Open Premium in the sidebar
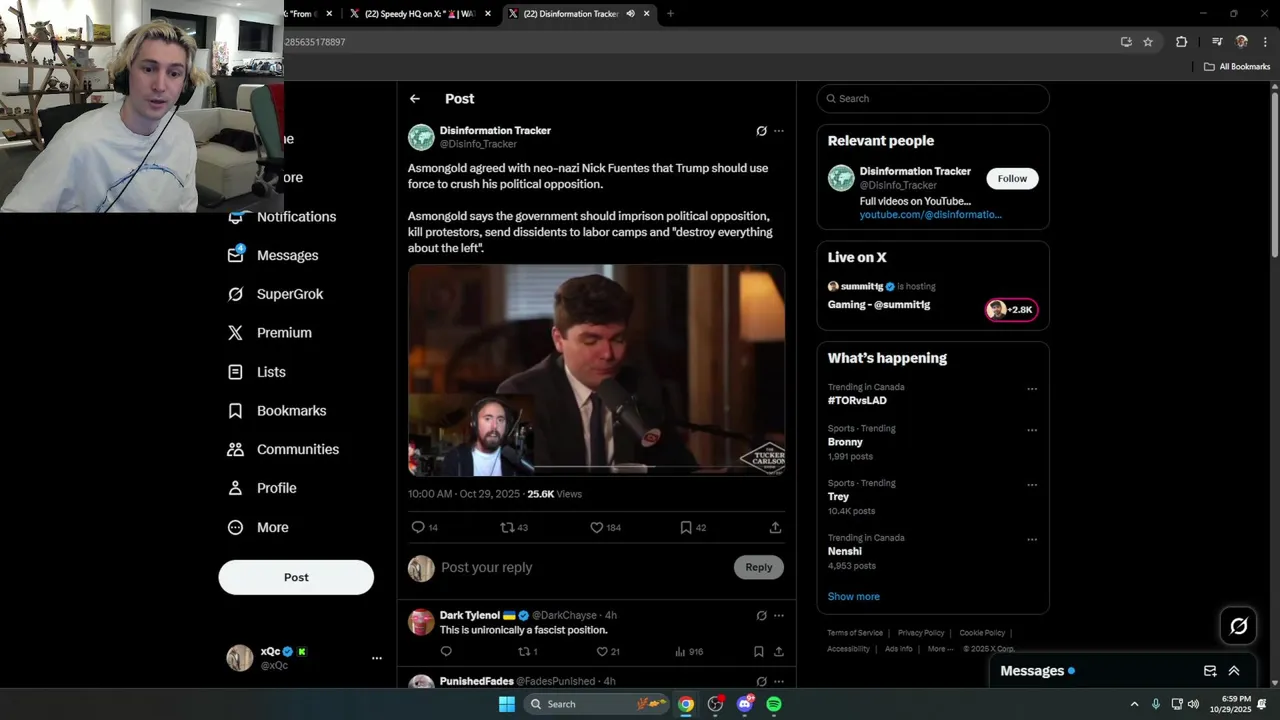1280x720 pixels. pos(270,333)
